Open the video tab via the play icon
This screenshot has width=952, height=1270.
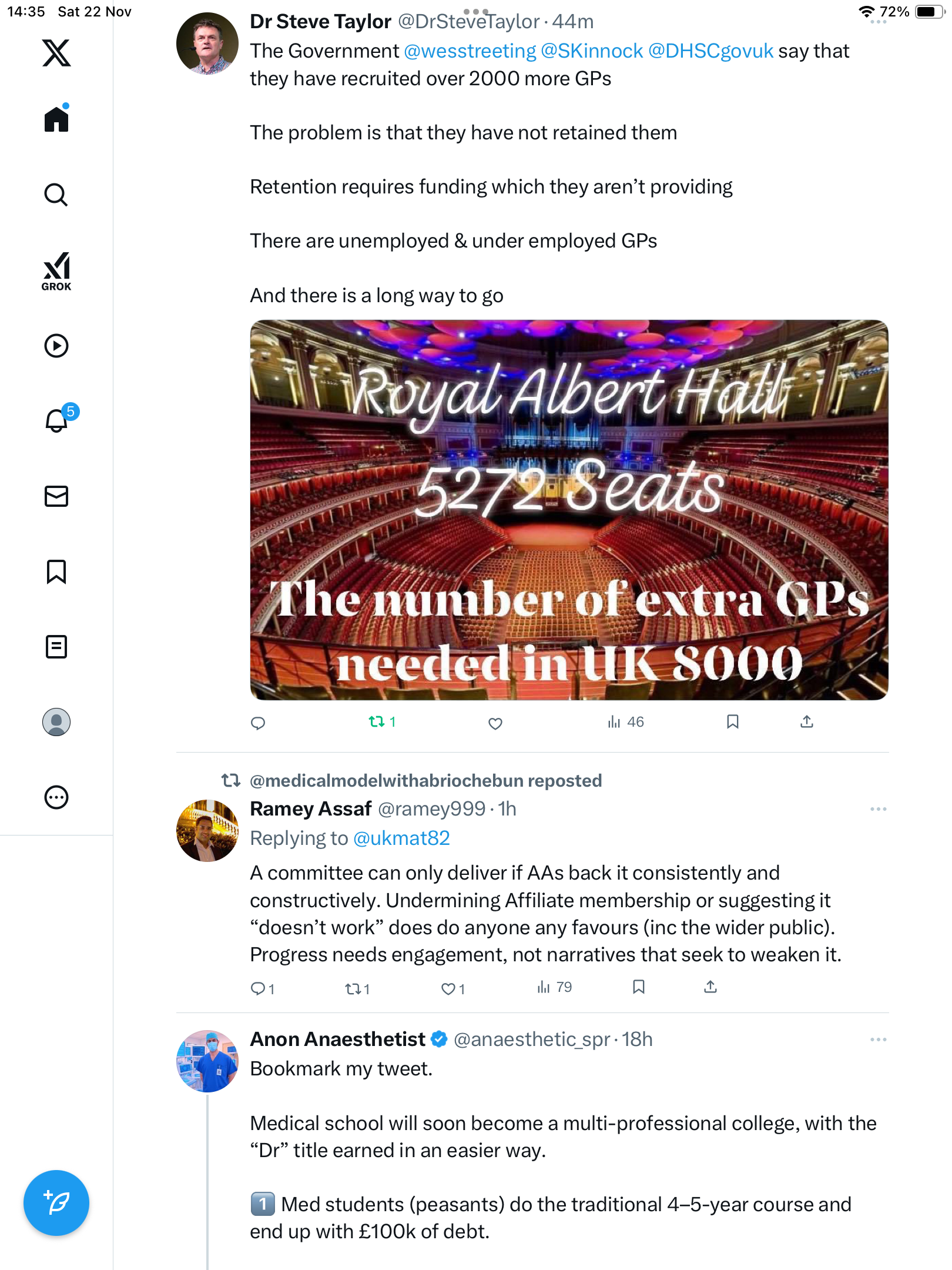56,346
